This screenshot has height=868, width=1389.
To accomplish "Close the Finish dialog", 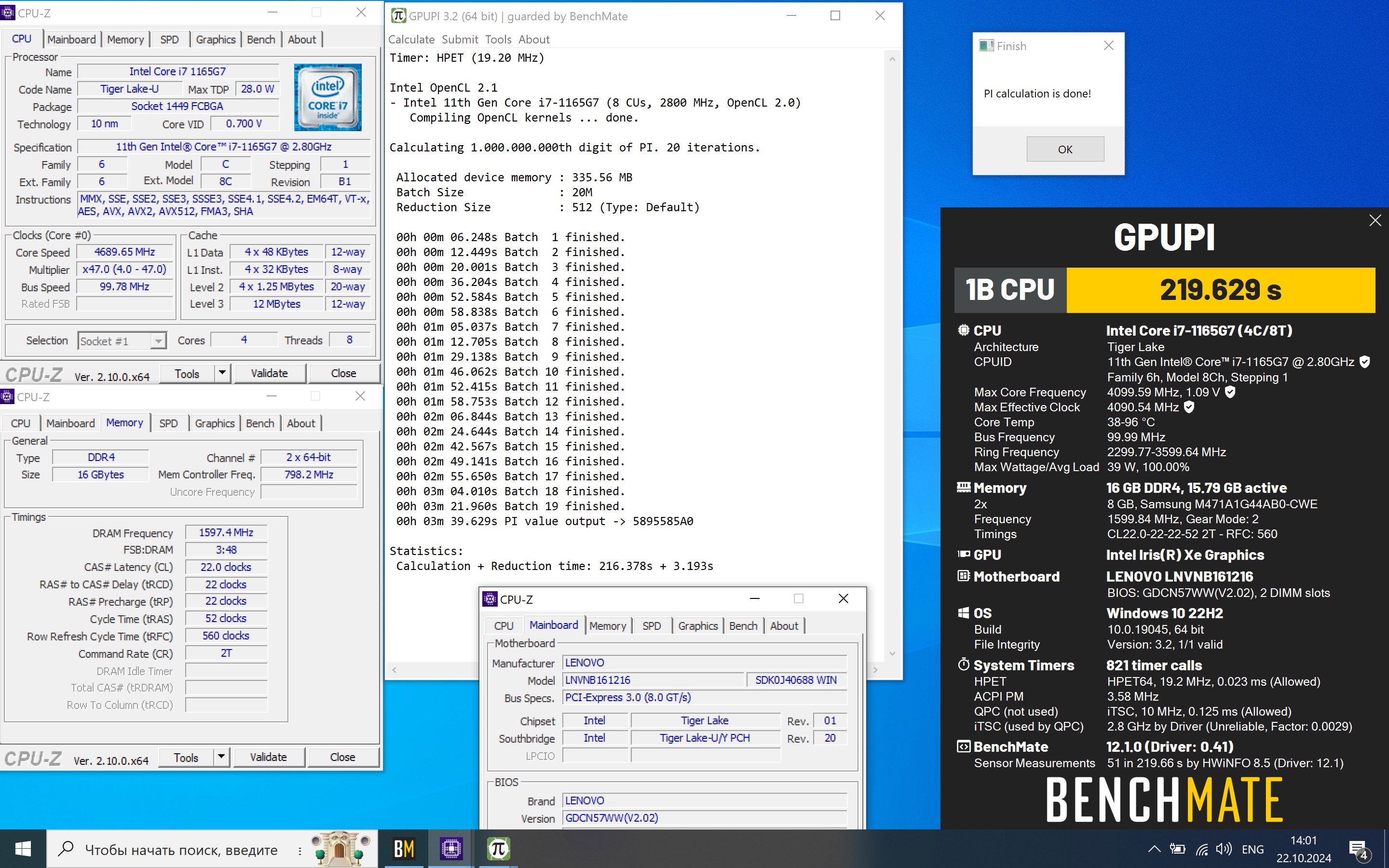I will tap(1108, 46).
